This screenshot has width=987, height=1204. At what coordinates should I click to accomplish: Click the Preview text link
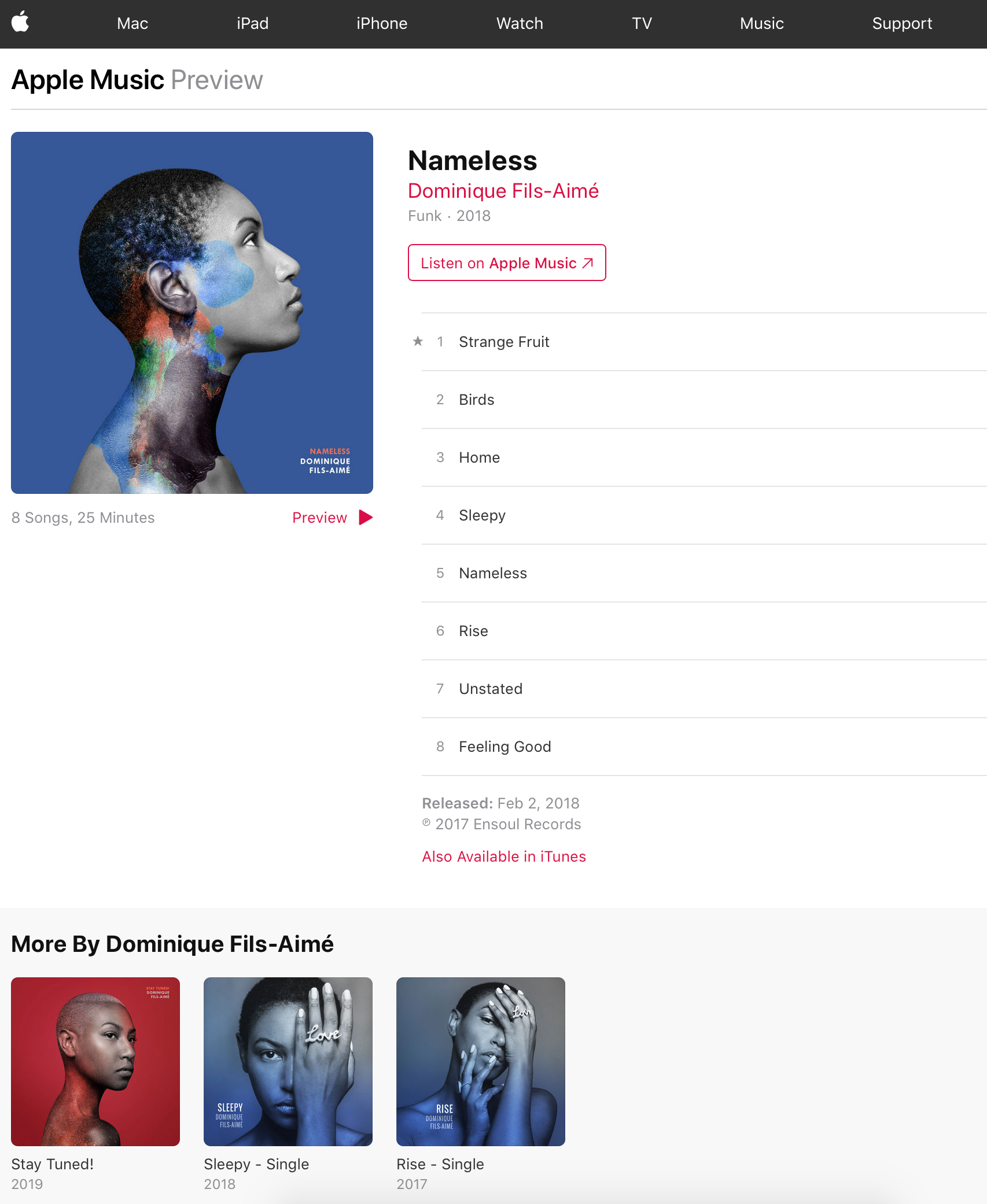point(319,518)
